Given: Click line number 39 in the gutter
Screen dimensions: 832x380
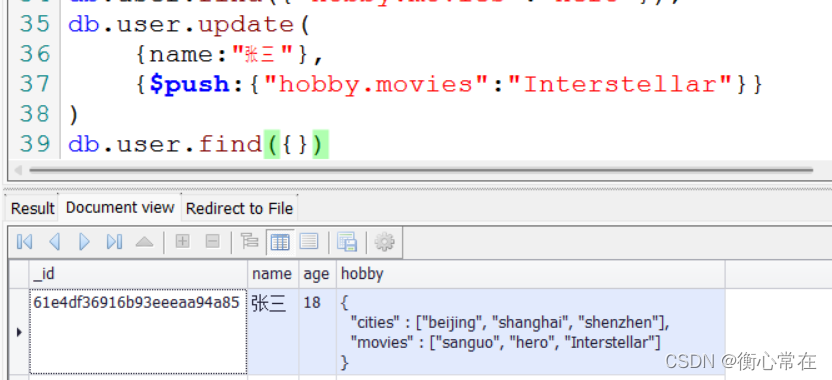Looking at the screenshot, I should [34, 144].
